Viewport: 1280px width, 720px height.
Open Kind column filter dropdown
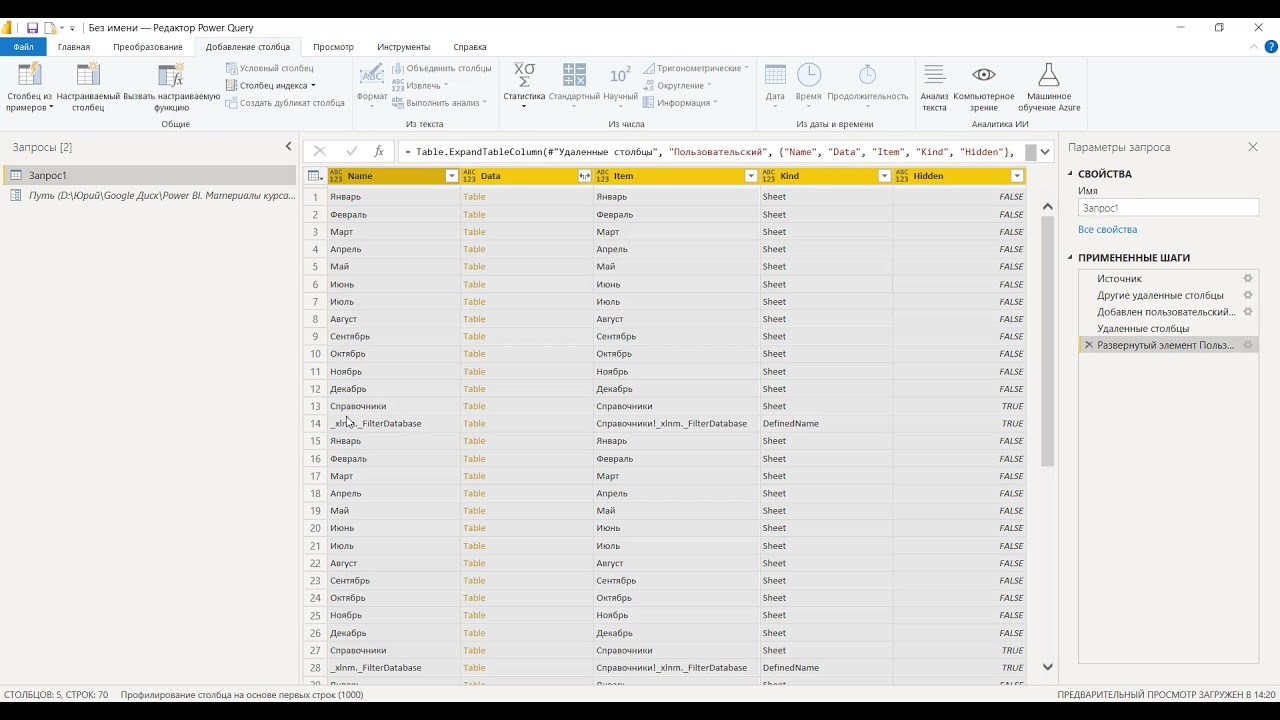click(x=884, y=176)
